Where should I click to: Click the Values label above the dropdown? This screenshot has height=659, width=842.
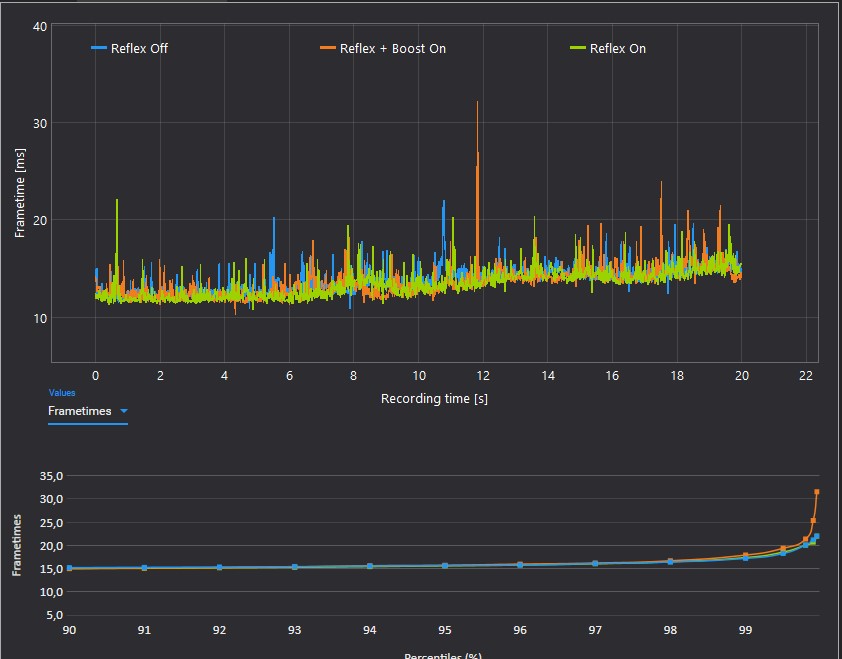(x=62, y=393)
